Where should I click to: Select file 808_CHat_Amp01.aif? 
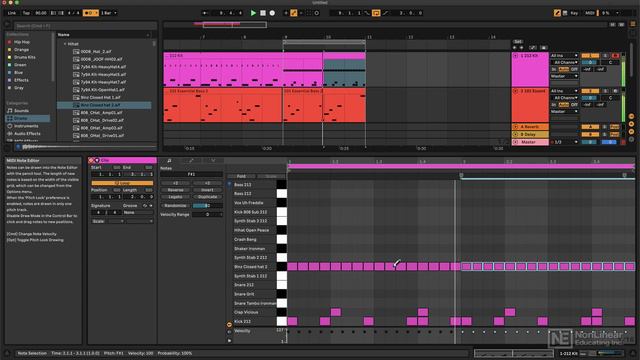tap(101, 113)
